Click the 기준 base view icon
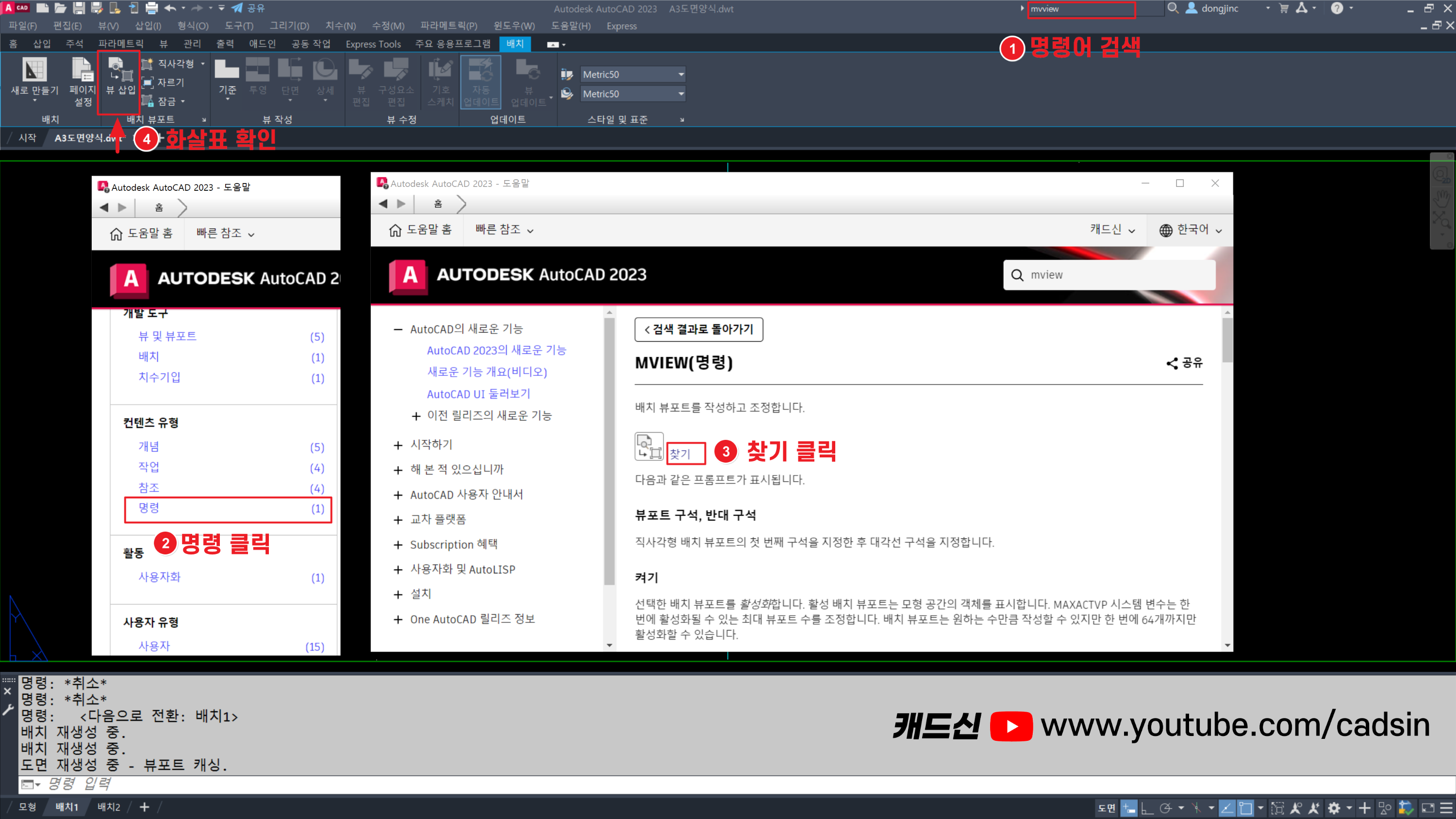Viewport: 1456px width, 819px height. coord(227,69)
